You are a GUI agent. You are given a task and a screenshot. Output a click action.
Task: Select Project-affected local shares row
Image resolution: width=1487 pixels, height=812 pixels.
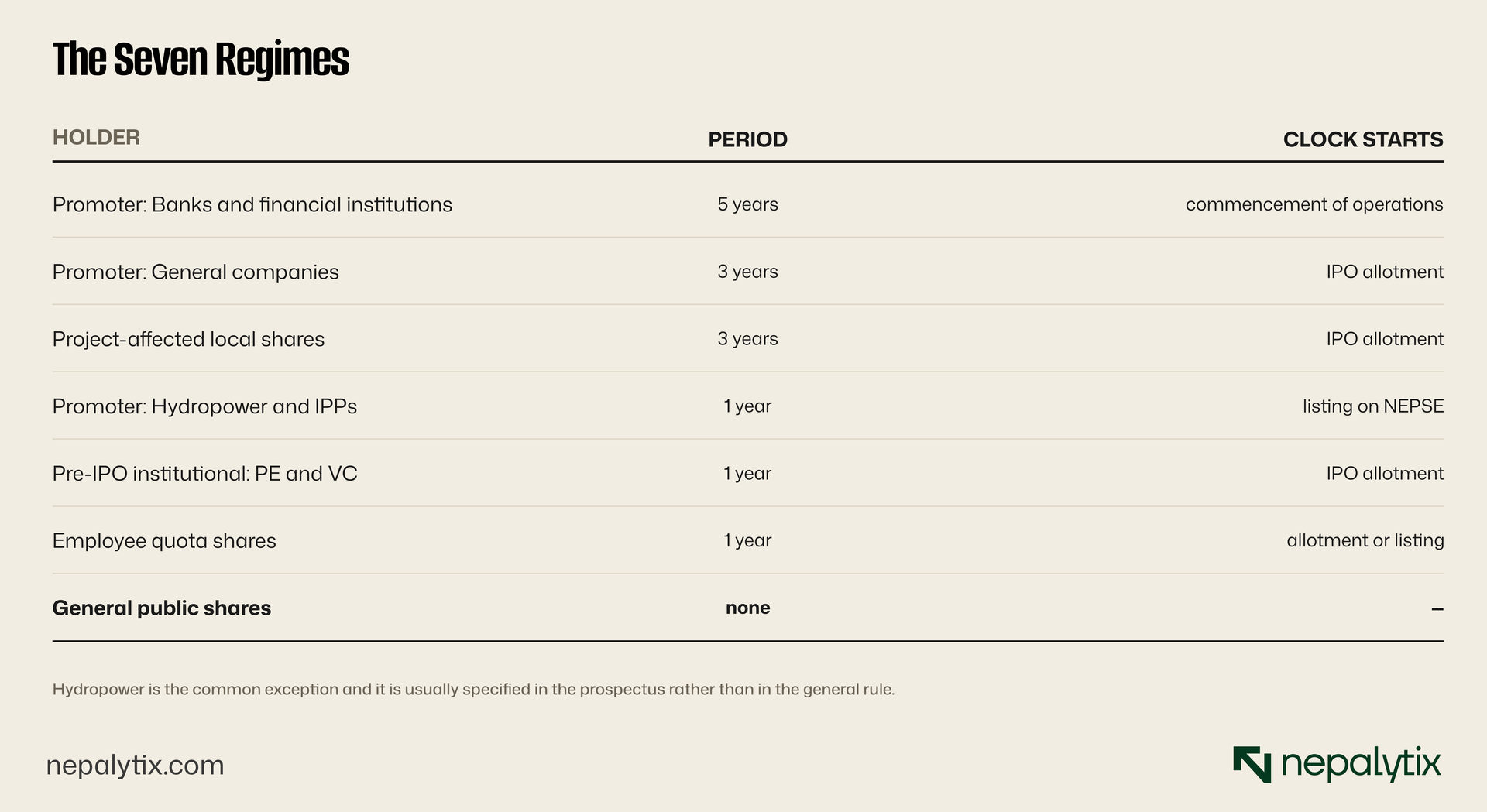click(748, 339)
